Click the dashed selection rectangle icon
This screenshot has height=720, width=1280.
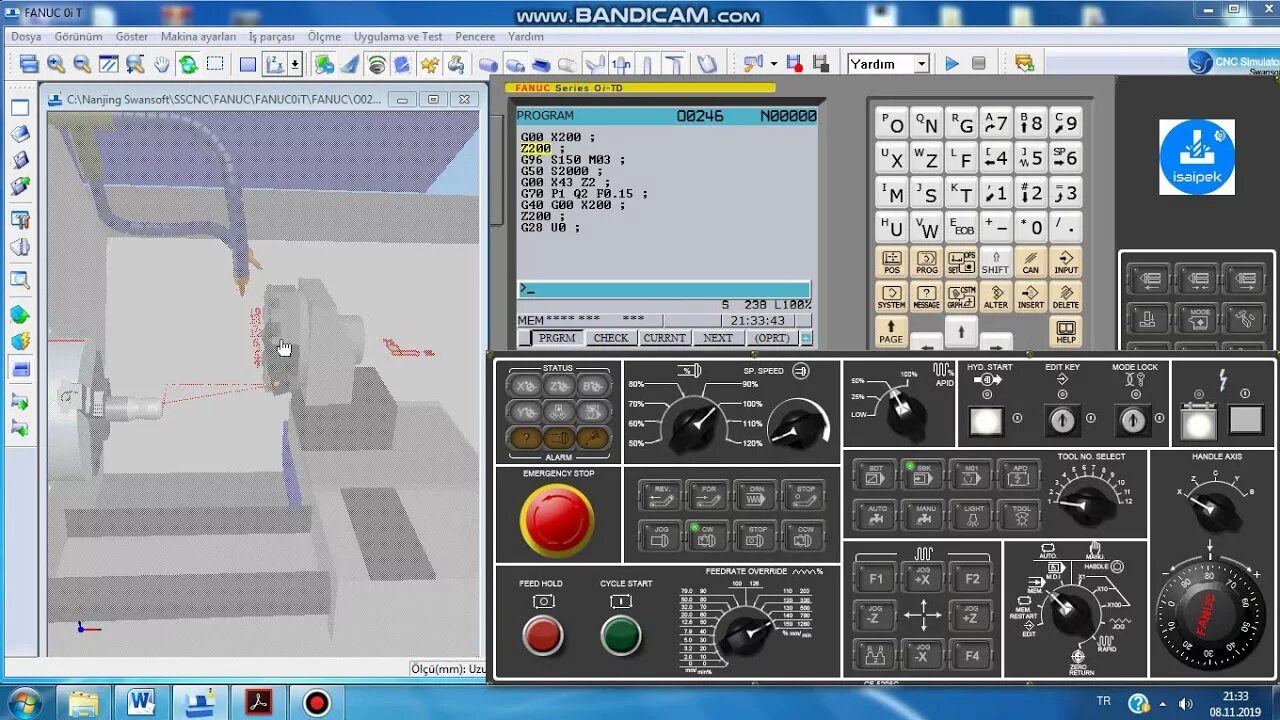click(214, 64)
